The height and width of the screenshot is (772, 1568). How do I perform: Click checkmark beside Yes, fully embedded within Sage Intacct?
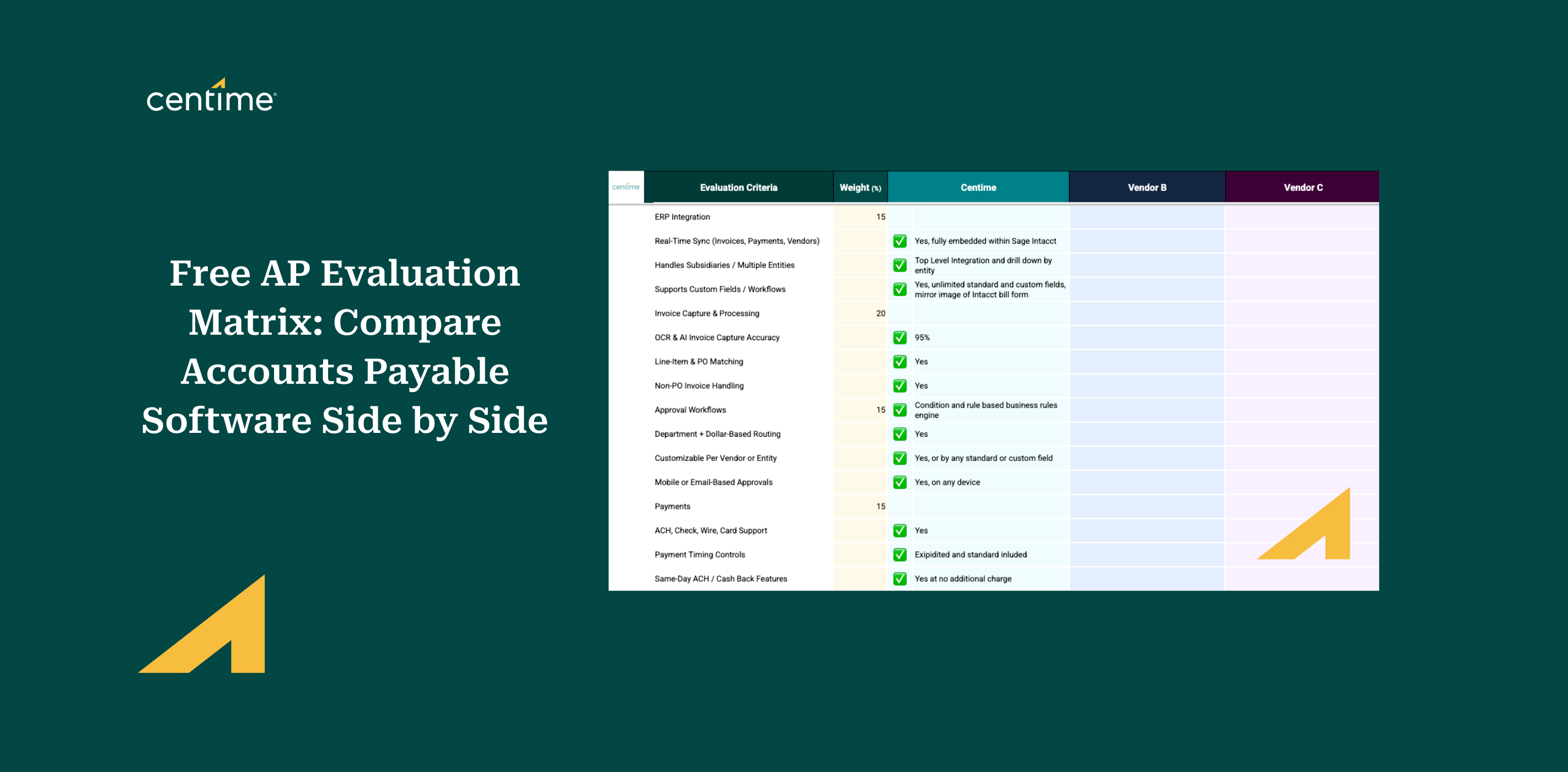[x=900, y=241]
